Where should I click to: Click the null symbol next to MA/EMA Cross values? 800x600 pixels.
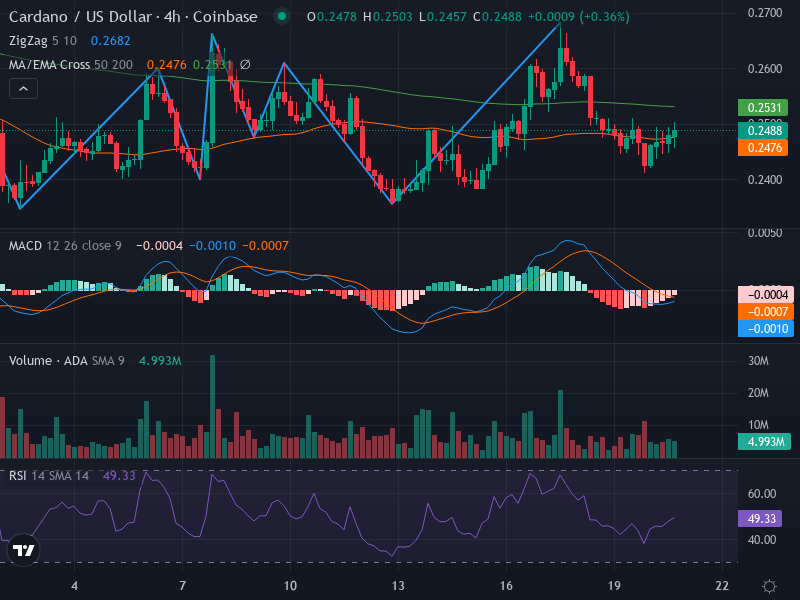(x=245, y=65)
